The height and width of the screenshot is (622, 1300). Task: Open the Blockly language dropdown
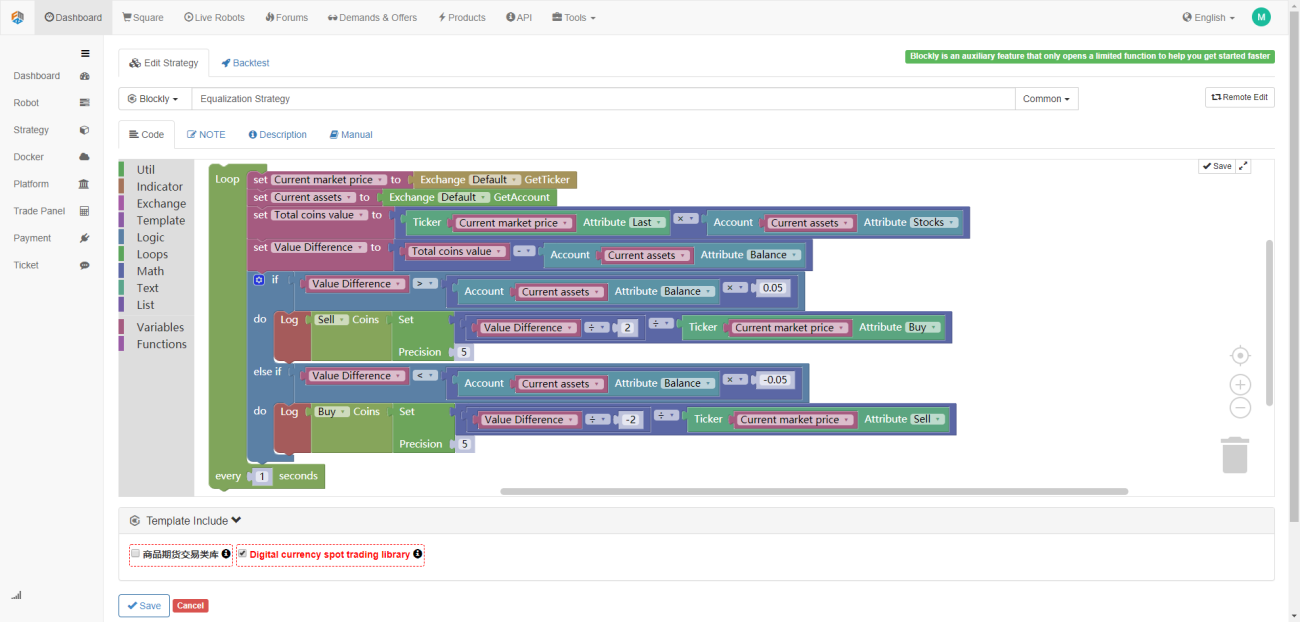click(x=155, y=99)
